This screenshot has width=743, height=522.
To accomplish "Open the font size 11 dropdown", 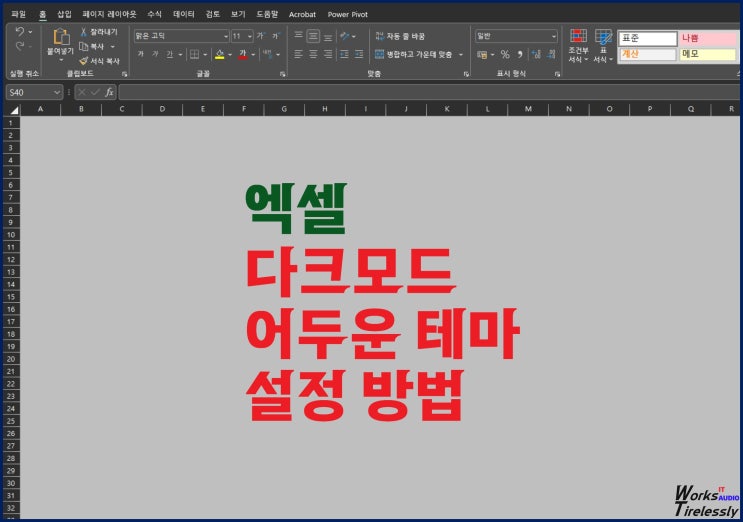I will [250, 36].
